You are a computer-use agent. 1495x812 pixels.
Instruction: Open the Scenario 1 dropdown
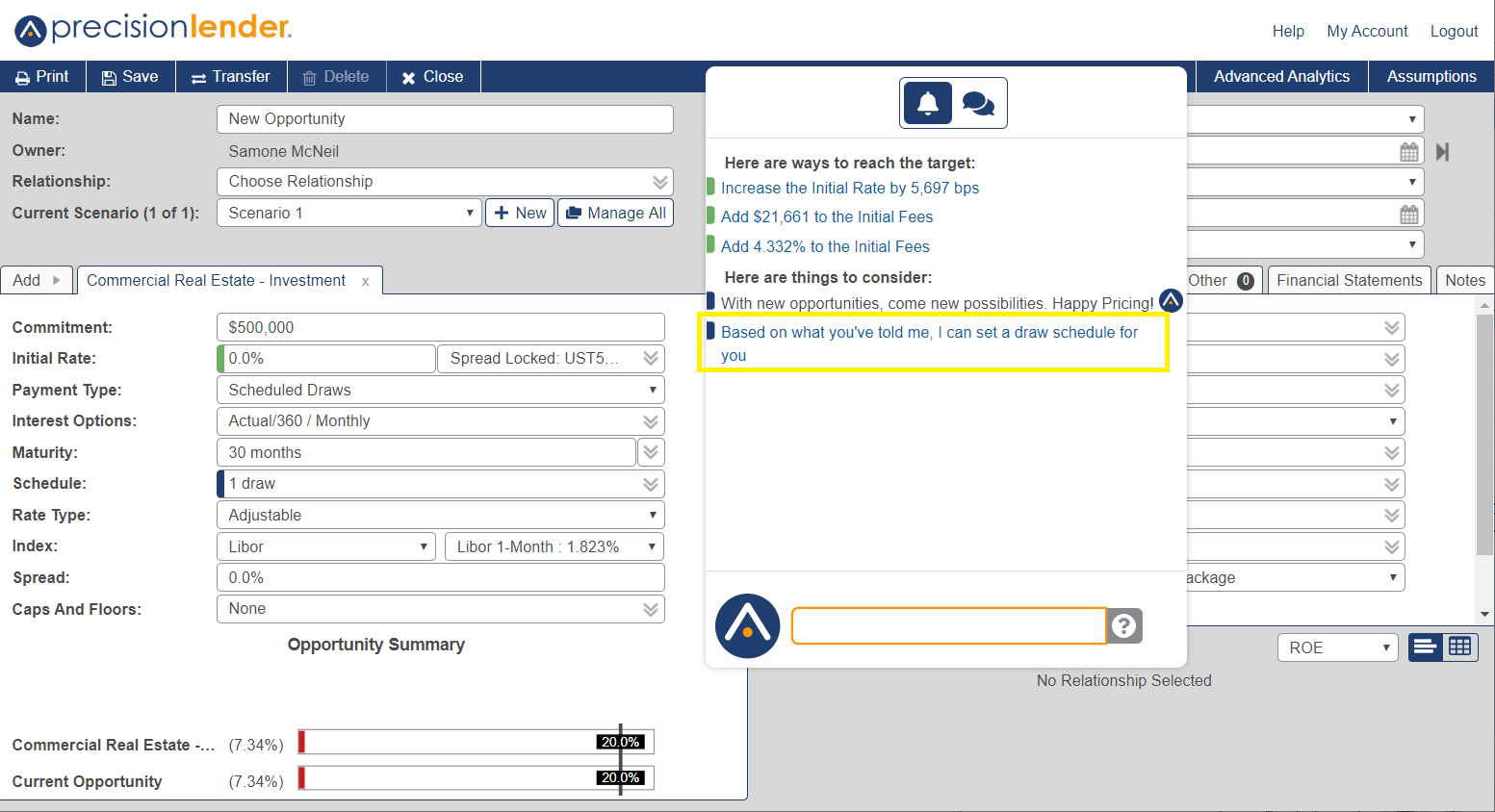[x=348, y=213]
